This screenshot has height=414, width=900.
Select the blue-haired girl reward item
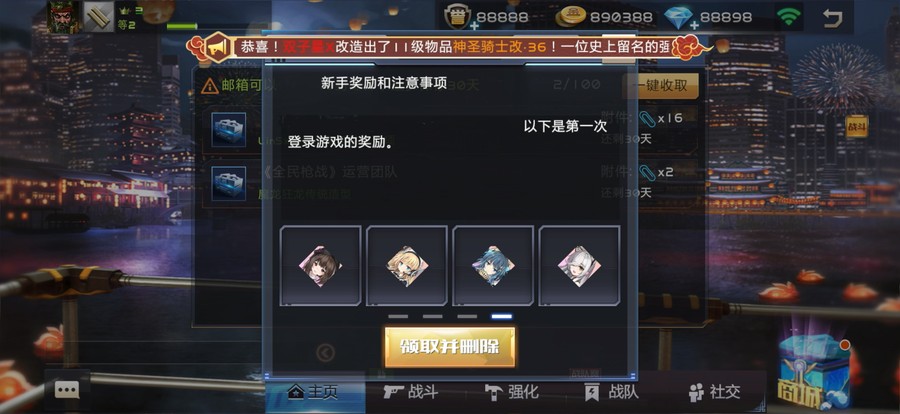493,266
